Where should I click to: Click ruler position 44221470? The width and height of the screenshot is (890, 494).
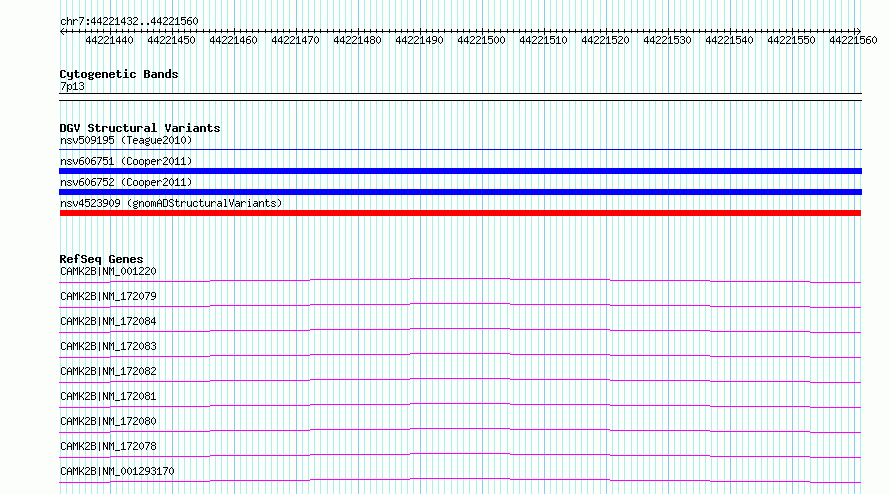(295, 40)
